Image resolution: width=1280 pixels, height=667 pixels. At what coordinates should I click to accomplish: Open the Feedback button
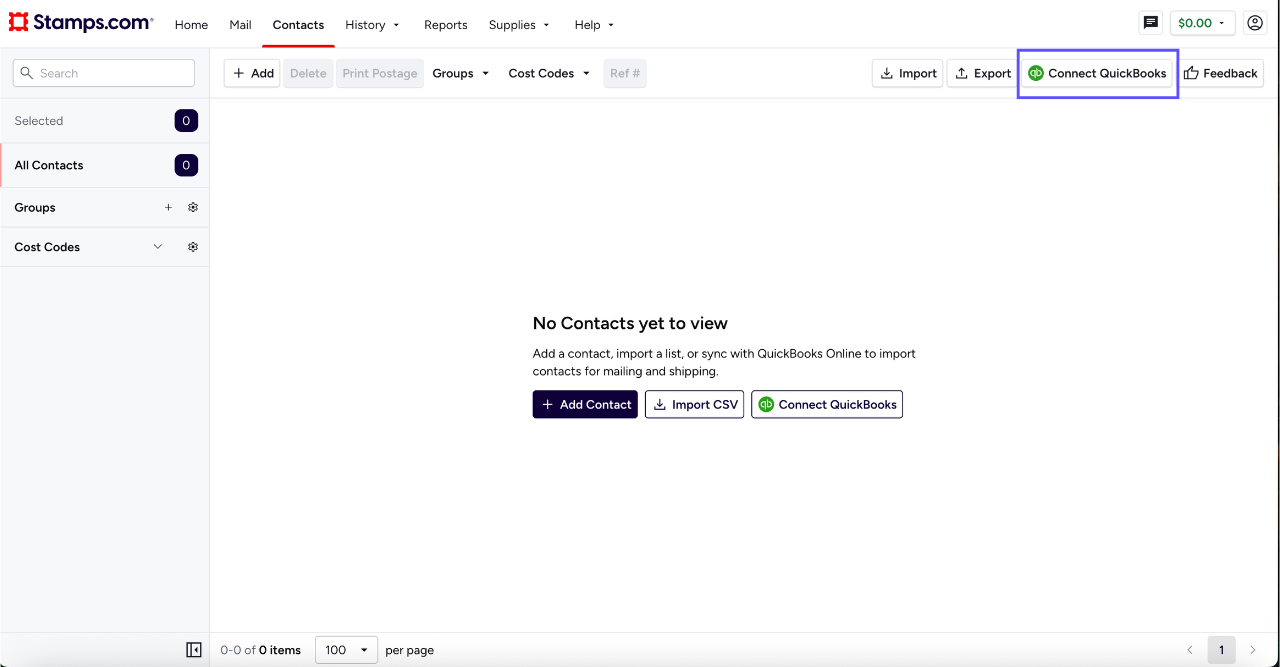coord(1220,73)
